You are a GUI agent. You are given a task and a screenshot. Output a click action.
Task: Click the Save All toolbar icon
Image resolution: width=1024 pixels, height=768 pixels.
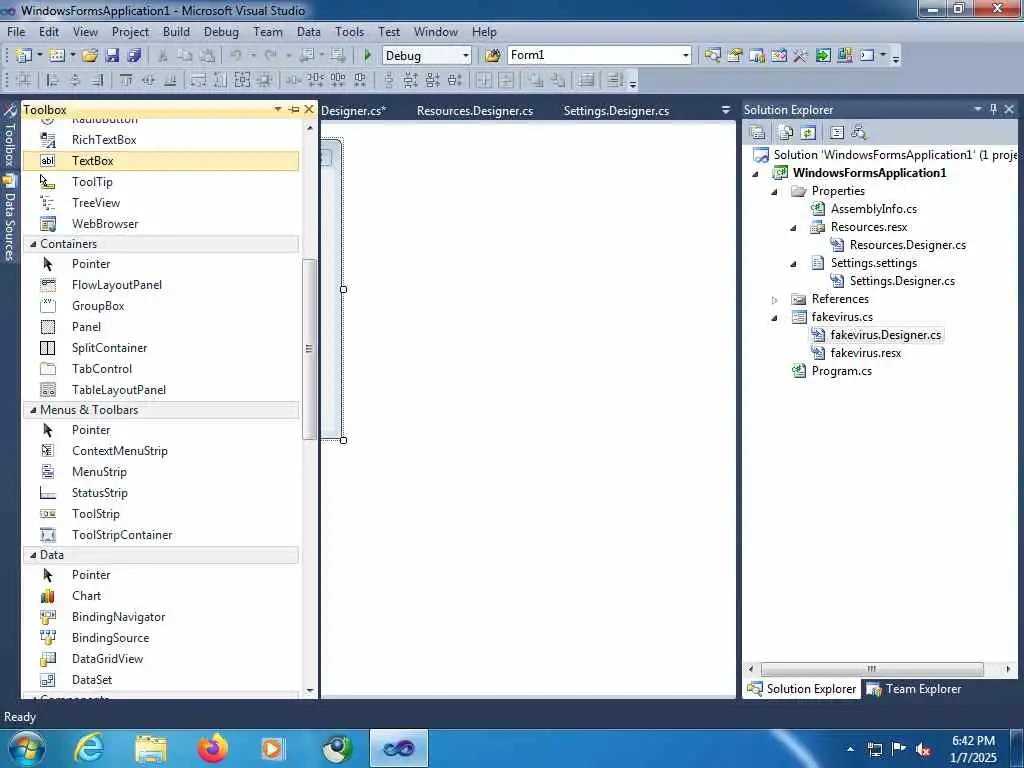(x=135, y=56)
